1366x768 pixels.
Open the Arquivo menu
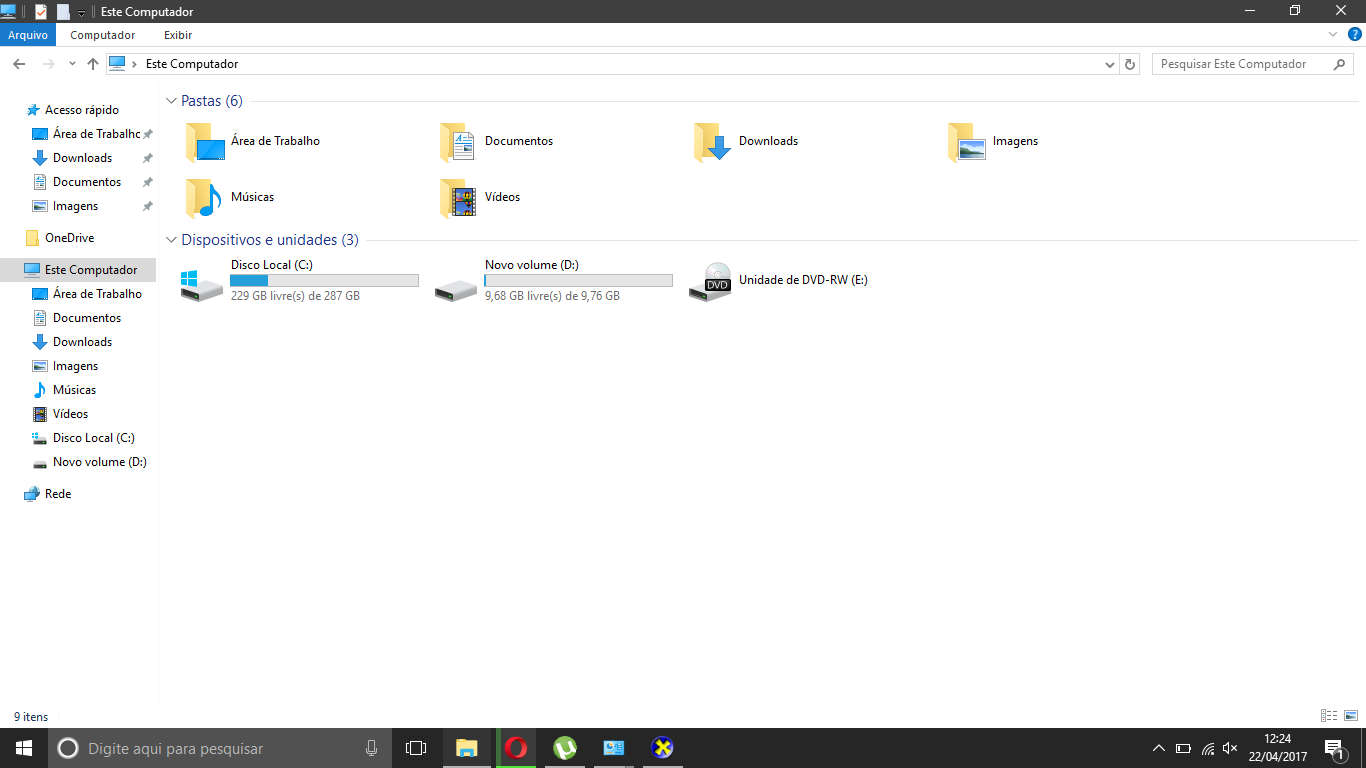(x=28, y=35)
